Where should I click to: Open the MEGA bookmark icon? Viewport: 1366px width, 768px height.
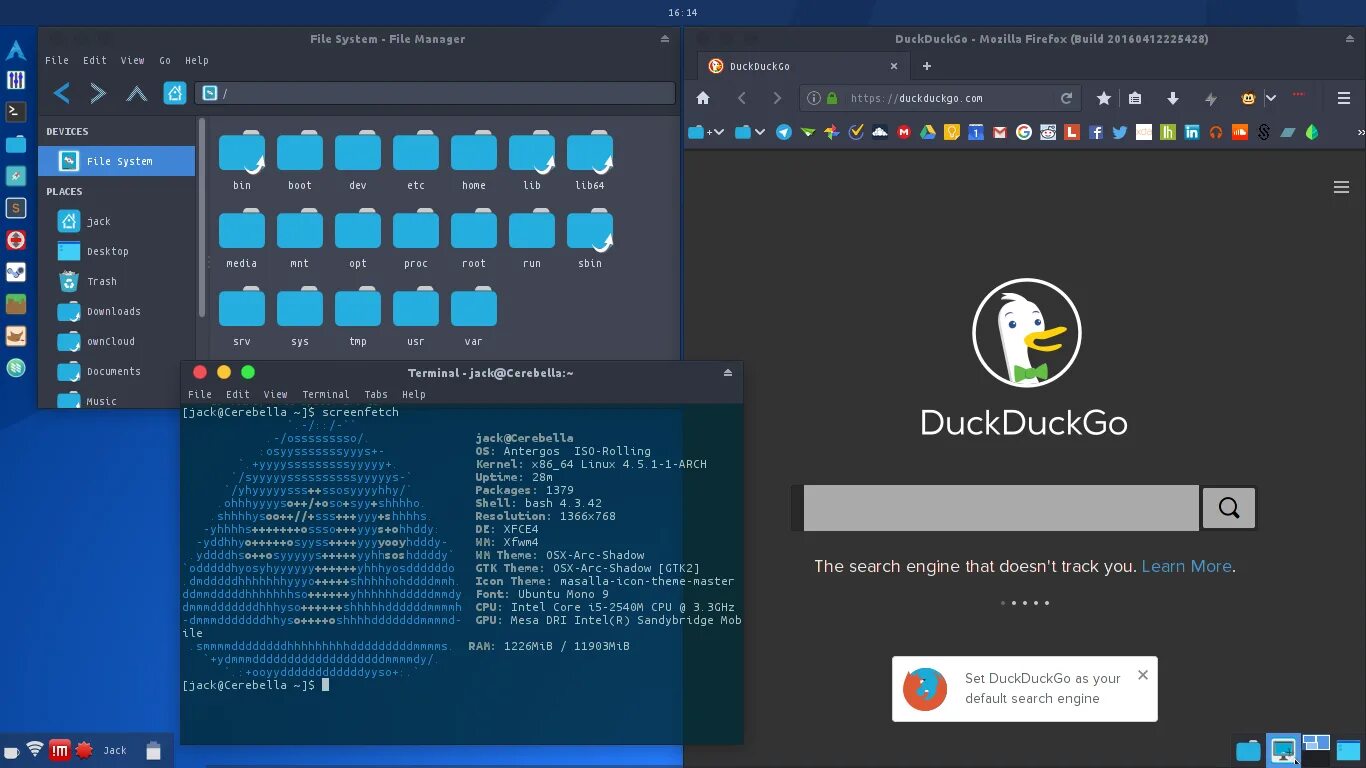click(x=904, y=132)
